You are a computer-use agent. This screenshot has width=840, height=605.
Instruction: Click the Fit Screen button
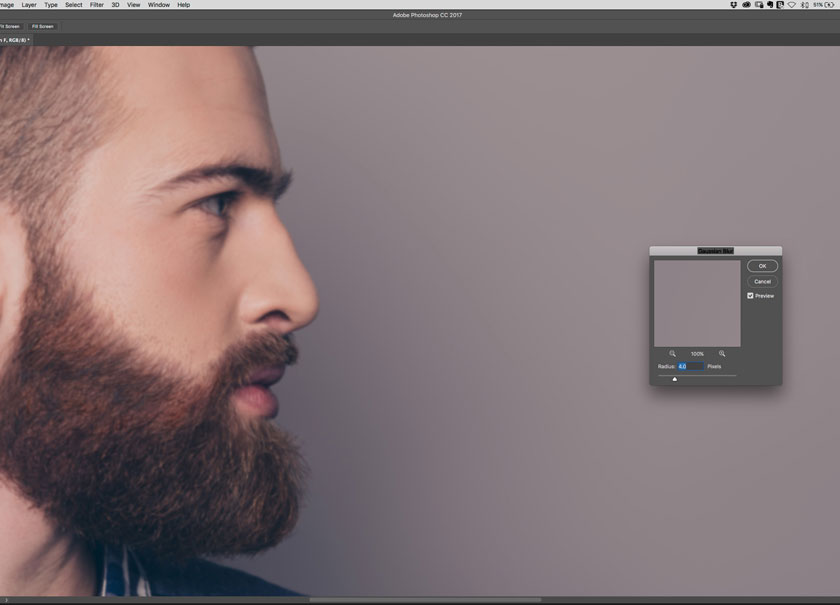(x=10, y=26)
